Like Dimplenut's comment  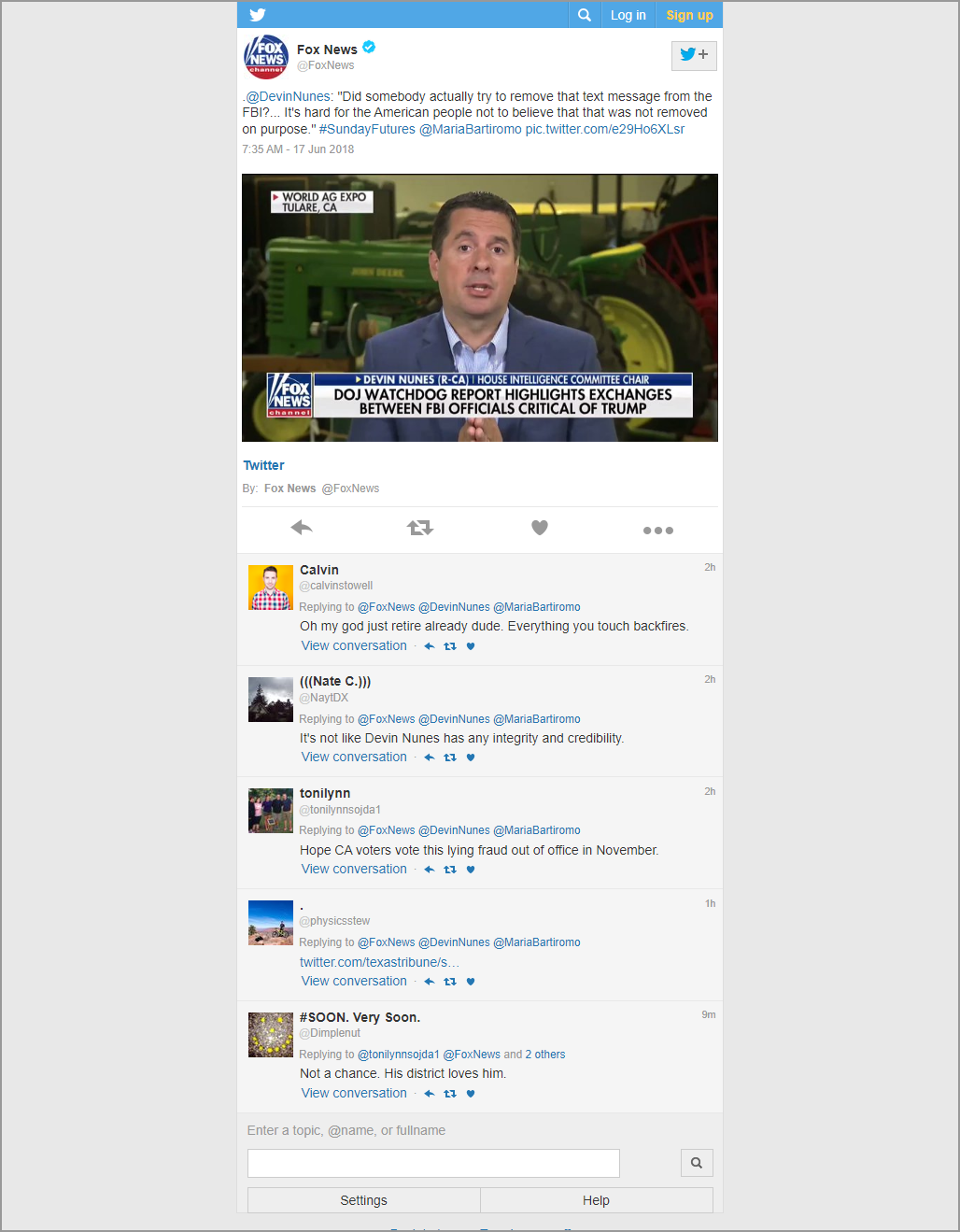point(471,1094)
